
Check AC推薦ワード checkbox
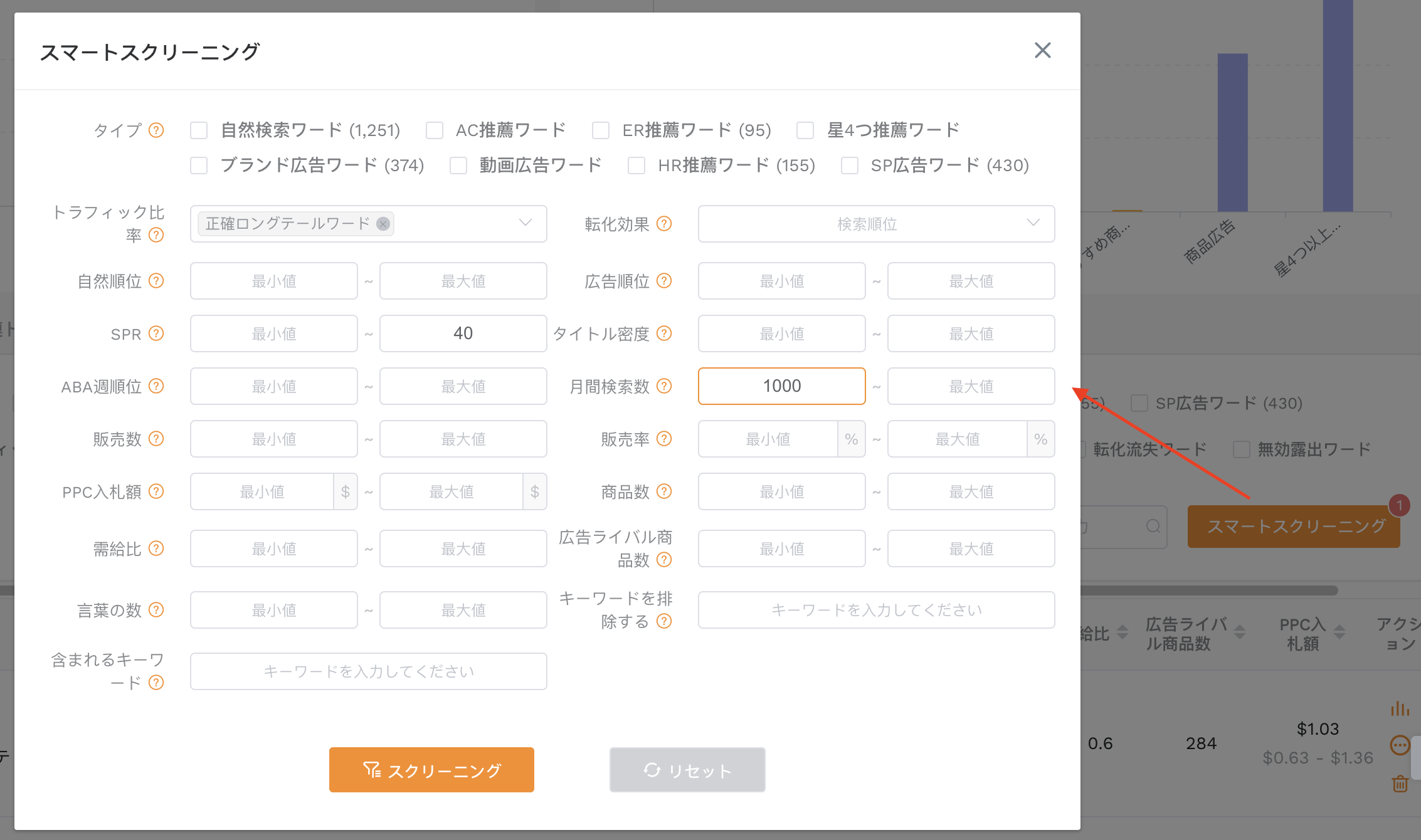tap(435, 130)
